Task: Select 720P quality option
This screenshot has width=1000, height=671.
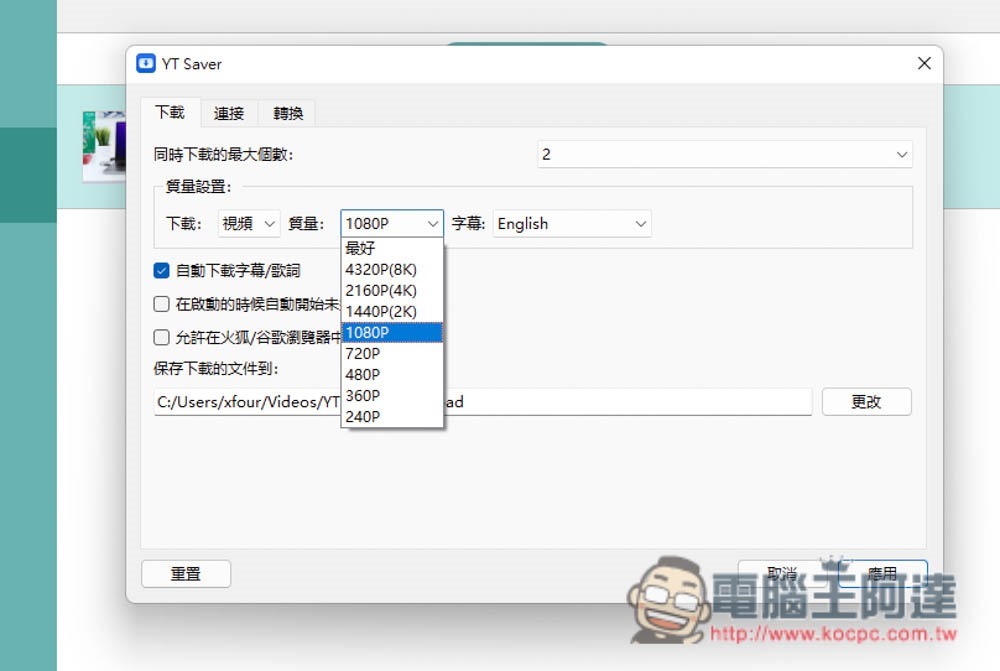Action: click(392, 353)
